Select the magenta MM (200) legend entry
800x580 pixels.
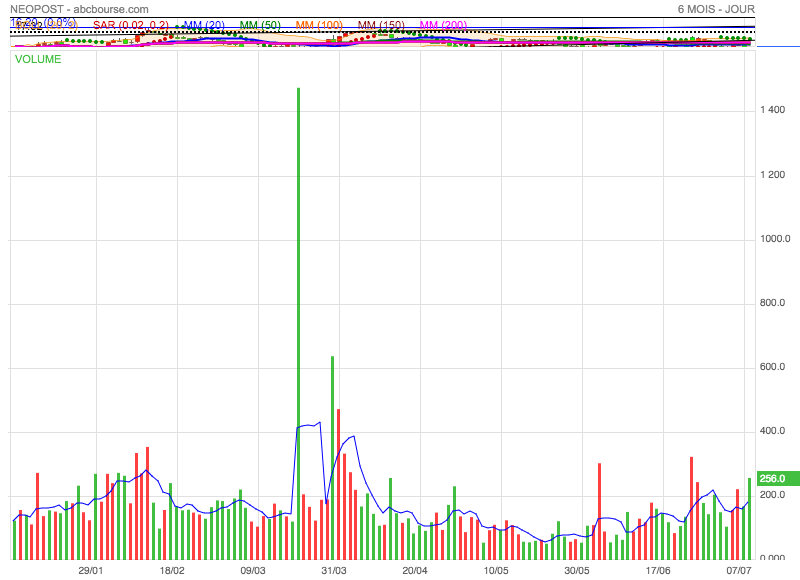tap(442, 24)
